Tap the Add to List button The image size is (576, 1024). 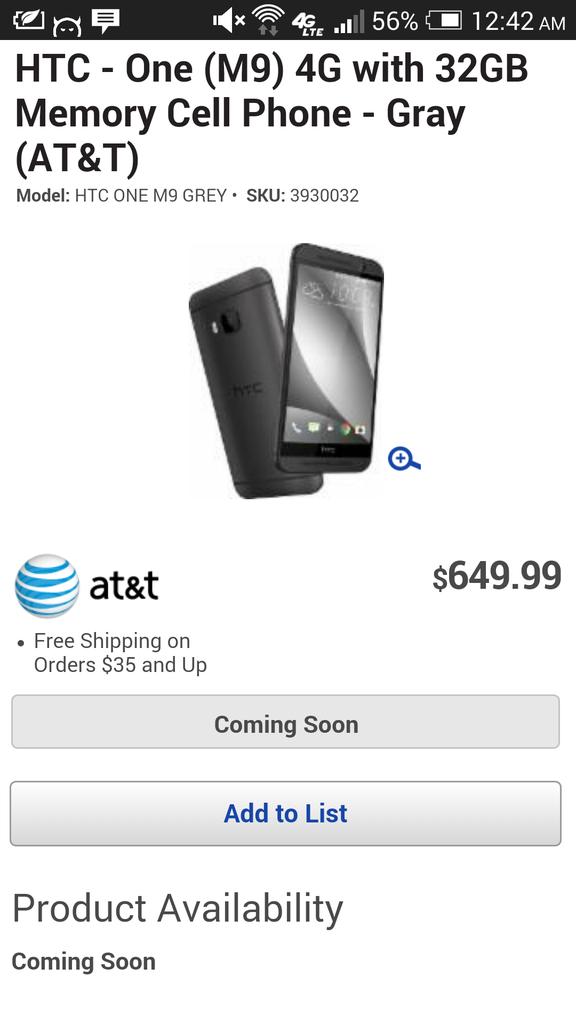pyautogui.click(x=285, y=813)
